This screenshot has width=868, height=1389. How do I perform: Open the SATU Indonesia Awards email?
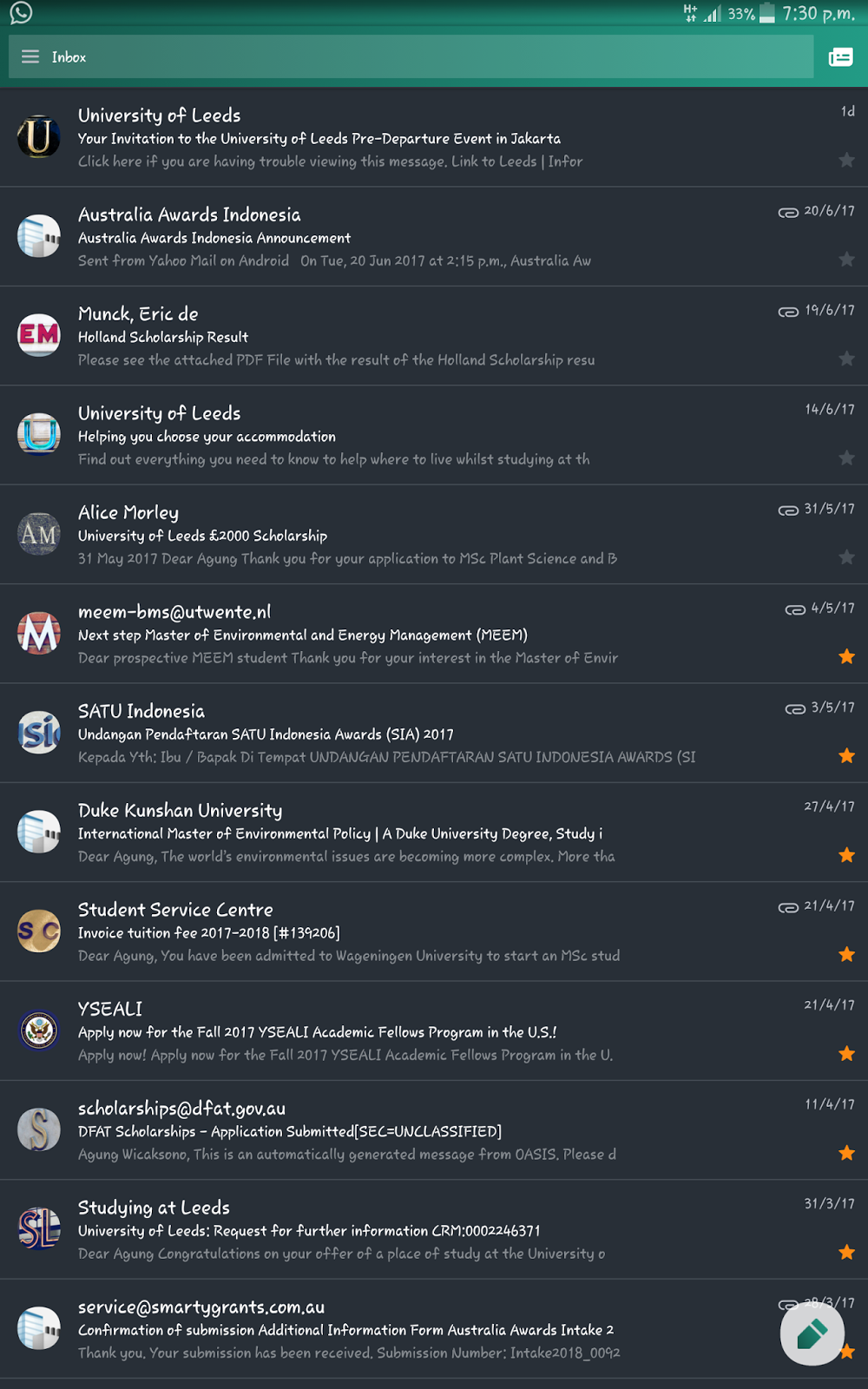[x=434, y=733]
